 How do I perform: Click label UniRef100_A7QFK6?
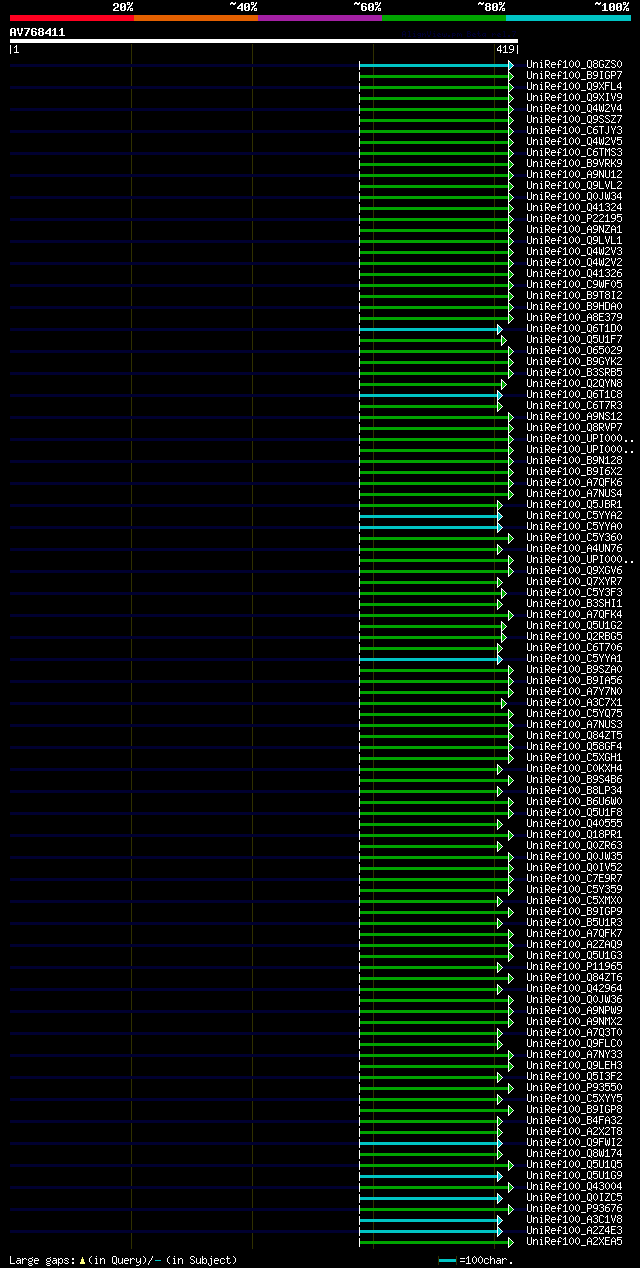(574, 482)
